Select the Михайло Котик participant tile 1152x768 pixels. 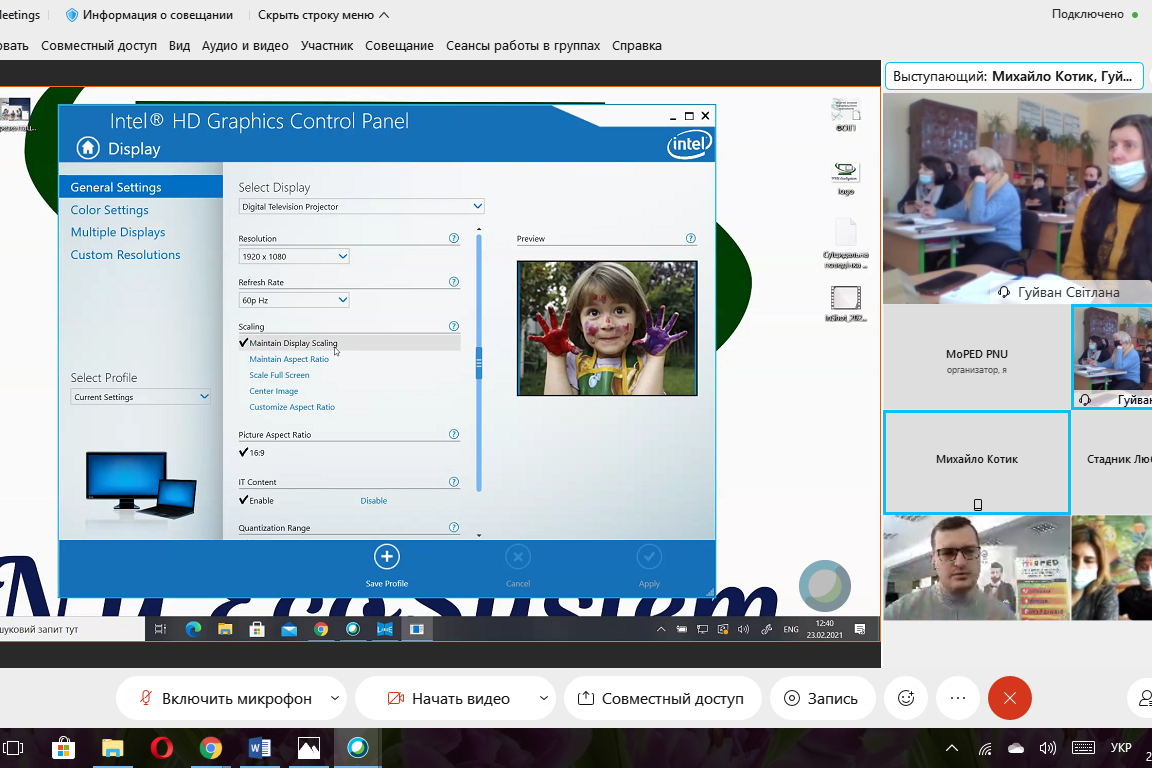click(976, 460)
